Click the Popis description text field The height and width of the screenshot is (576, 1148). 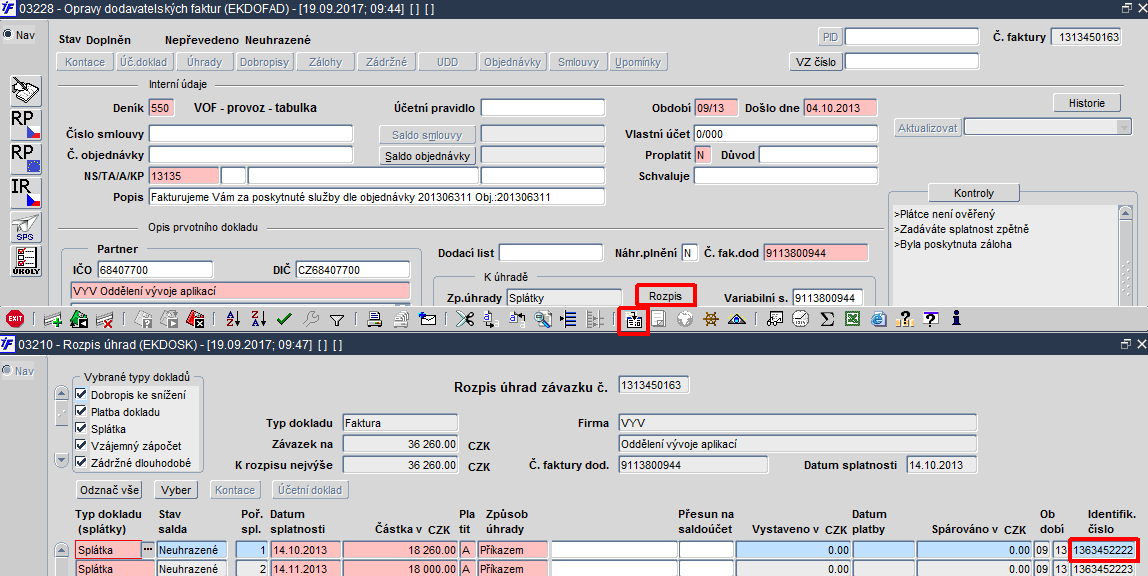coord(377,197)
